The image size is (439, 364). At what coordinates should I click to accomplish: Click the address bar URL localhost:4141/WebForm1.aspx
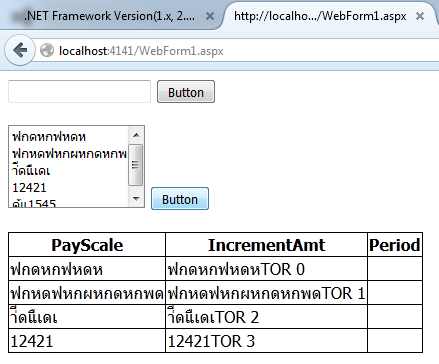141,51
